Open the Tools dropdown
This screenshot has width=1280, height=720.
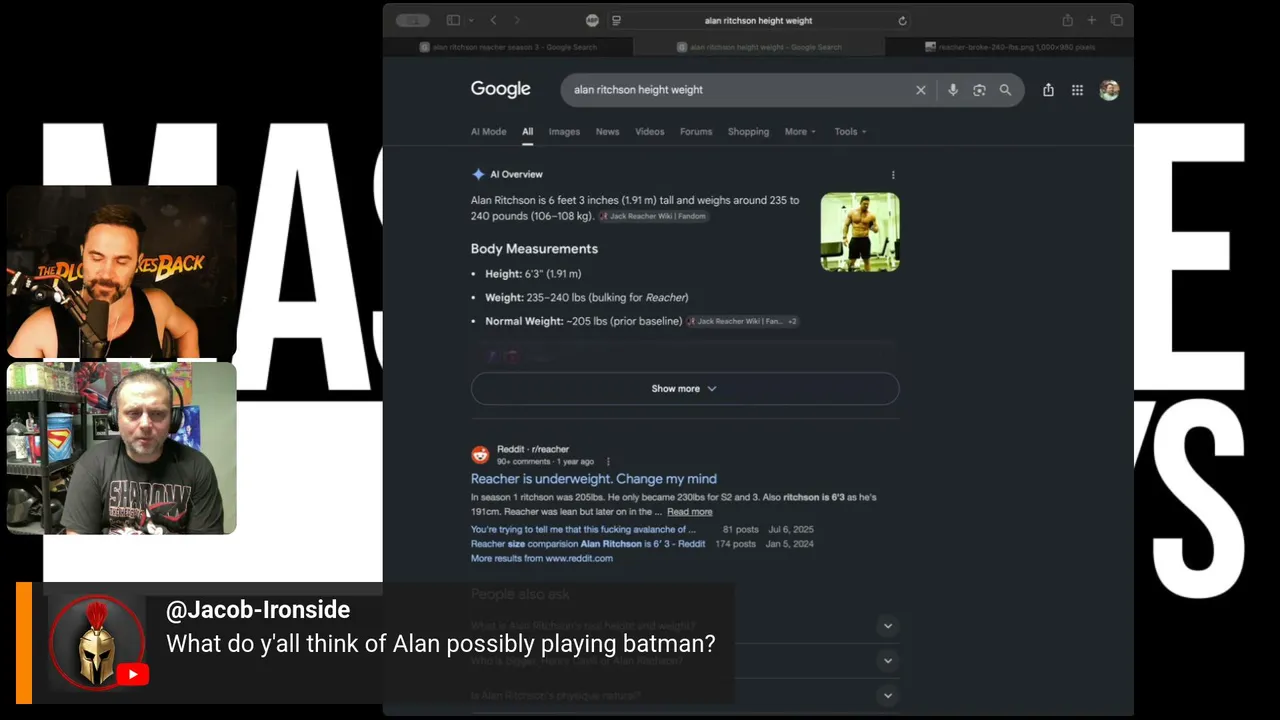pyautogui.click(x=850, y=132)
